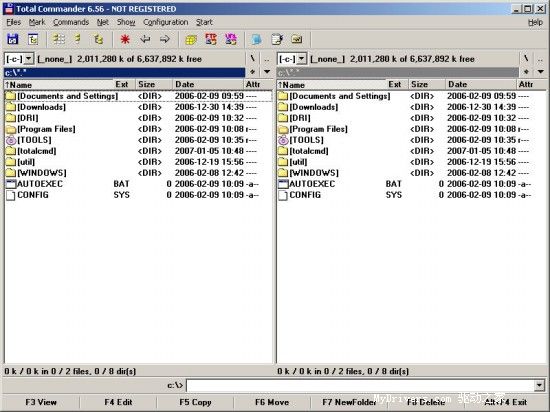Viewport: 550px width, 412px height.
Task: Click the F4 Edit button
Action: (118, 402)
